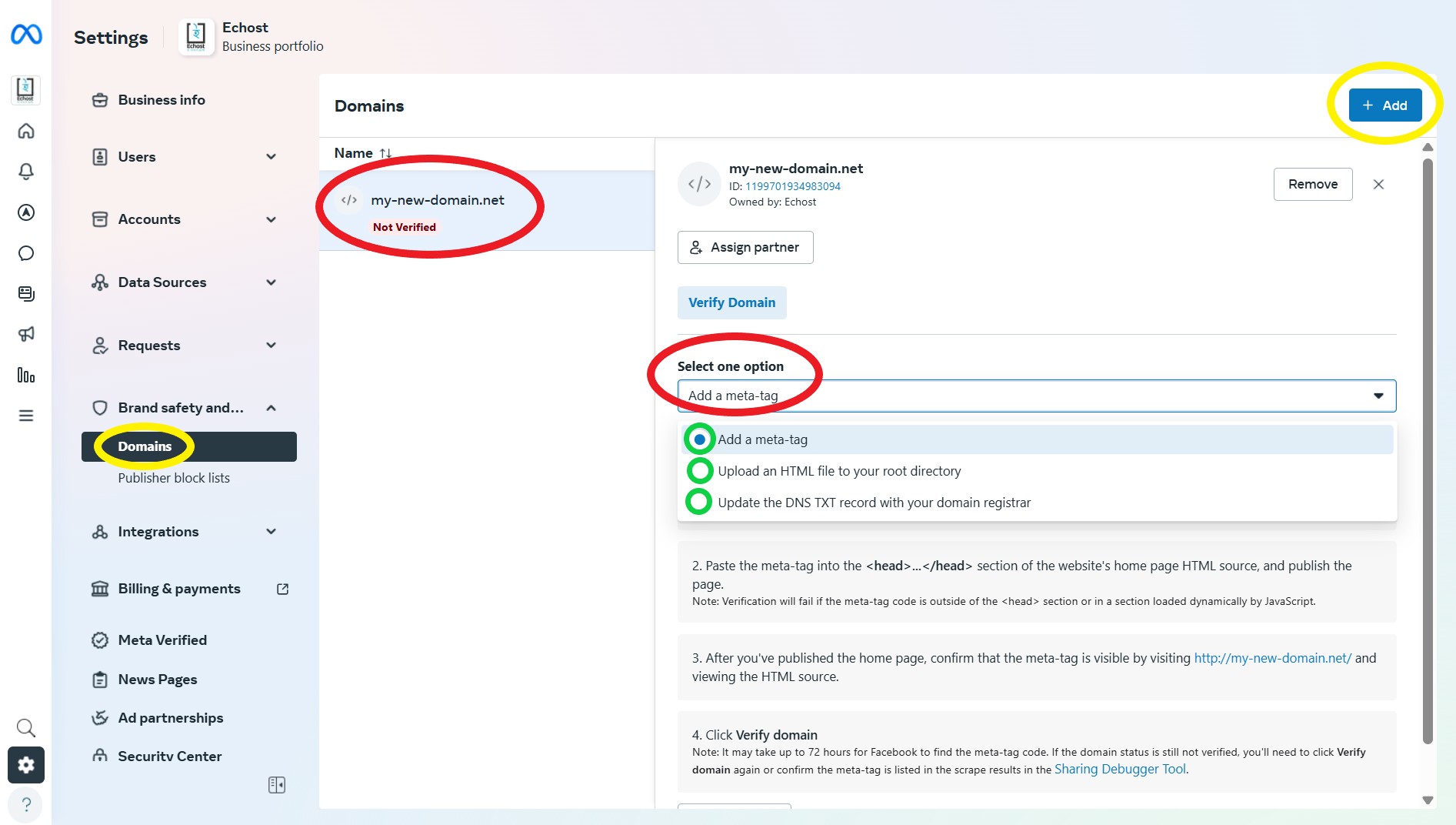The height and width of the screenshot is (825, 1456).
Task: Click the domain ID 1199701934983094 link
Action: tap(792, 186)
